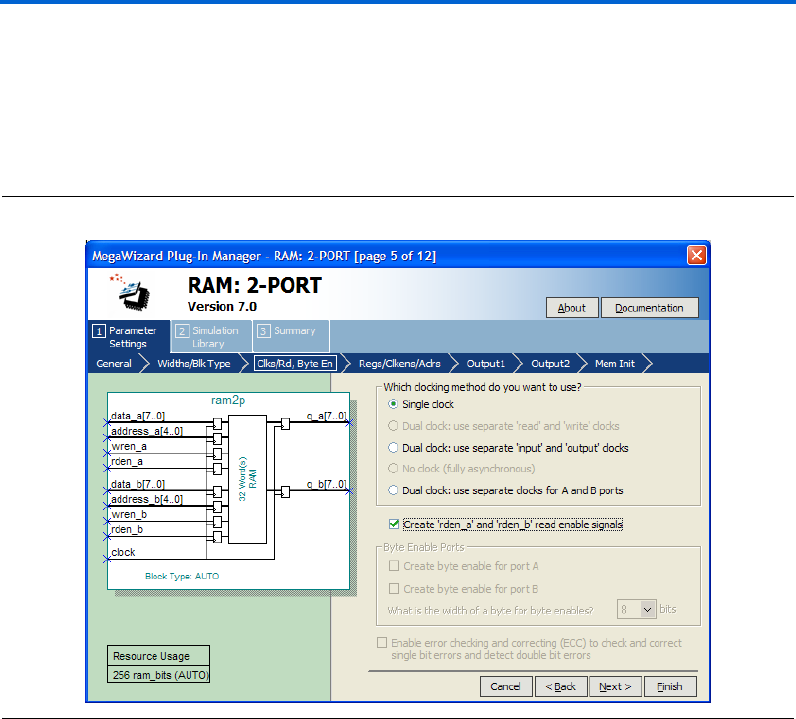Click clock port label in diagram

[x=123, y=552]
